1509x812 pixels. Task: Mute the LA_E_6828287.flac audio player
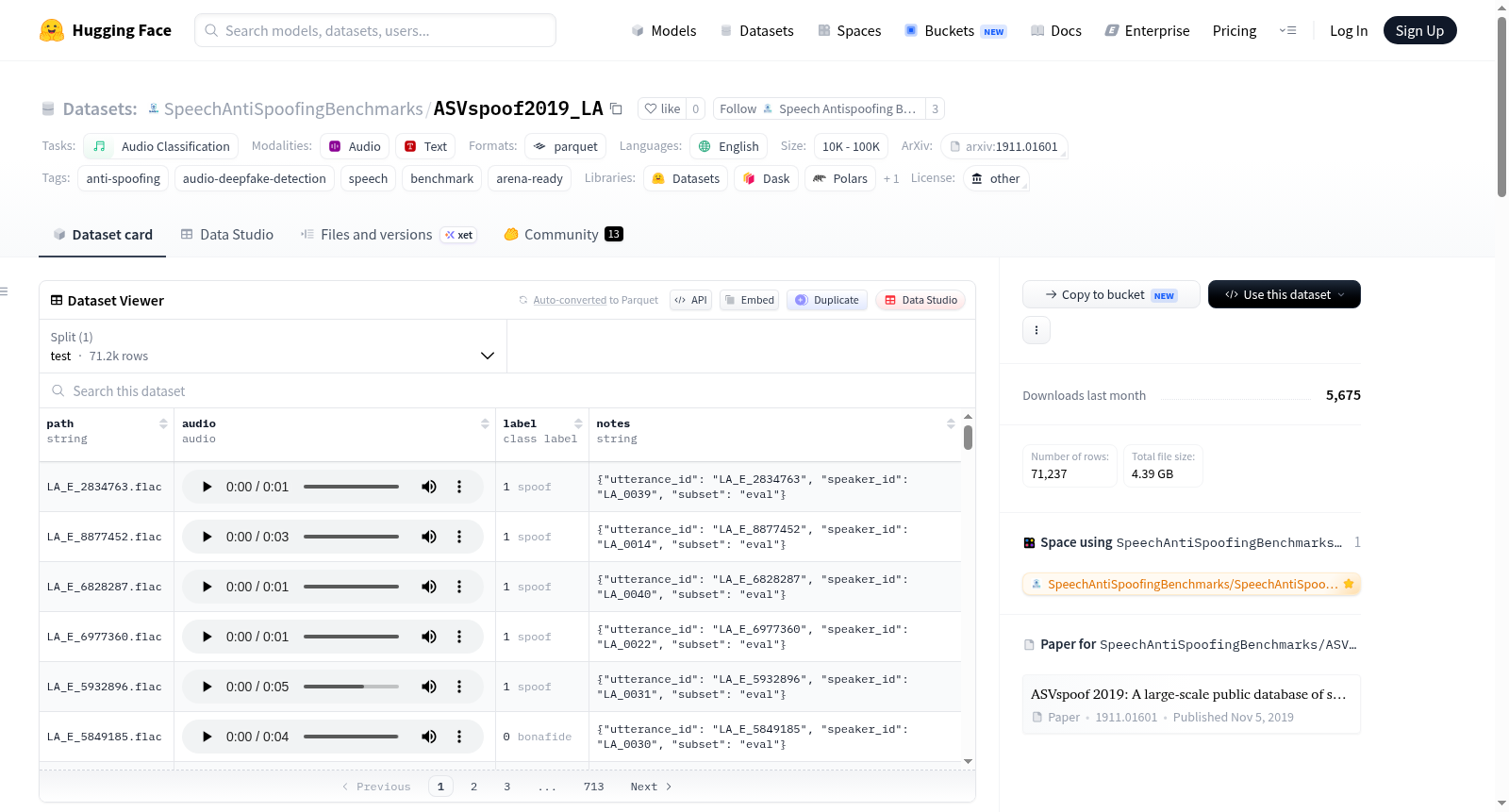429,587
